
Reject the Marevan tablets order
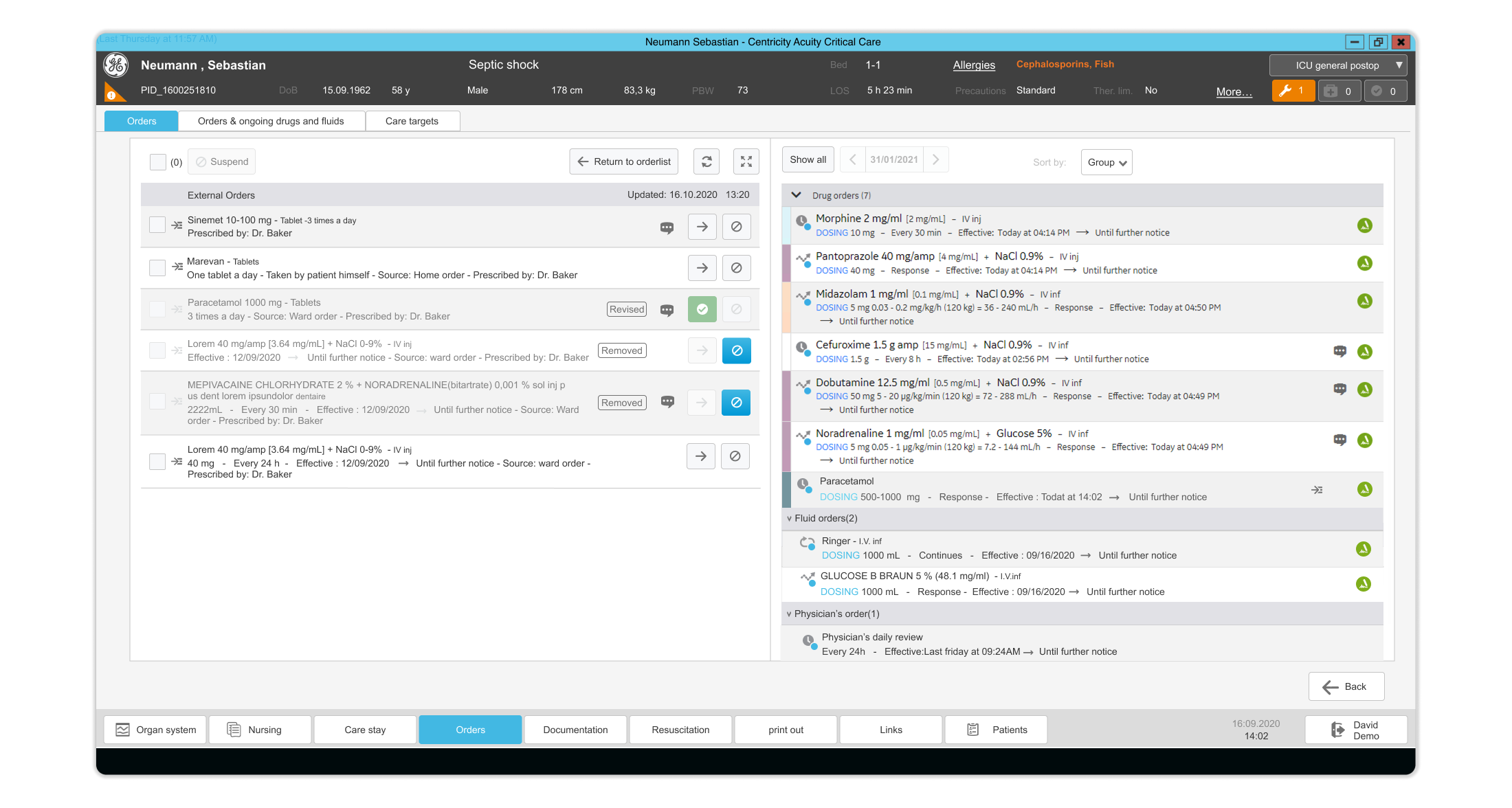point(737,268)
